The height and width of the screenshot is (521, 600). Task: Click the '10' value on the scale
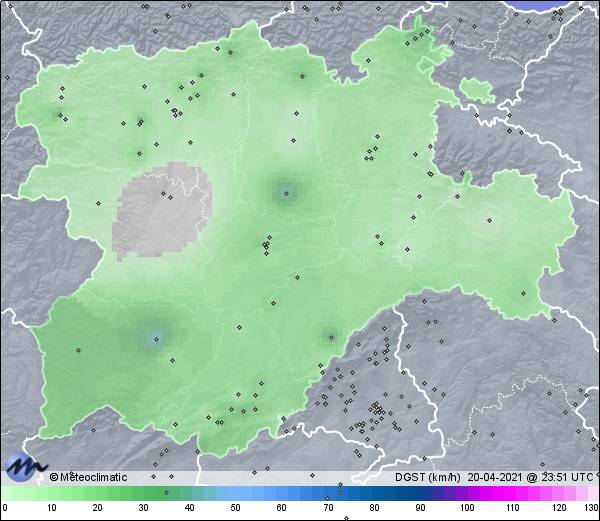(x=51, y=508)
